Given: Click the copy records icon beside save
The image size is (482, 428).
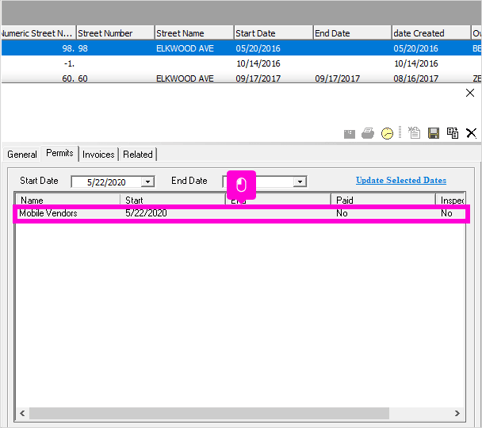Looking at the screenshot, I should pos(452,133).
